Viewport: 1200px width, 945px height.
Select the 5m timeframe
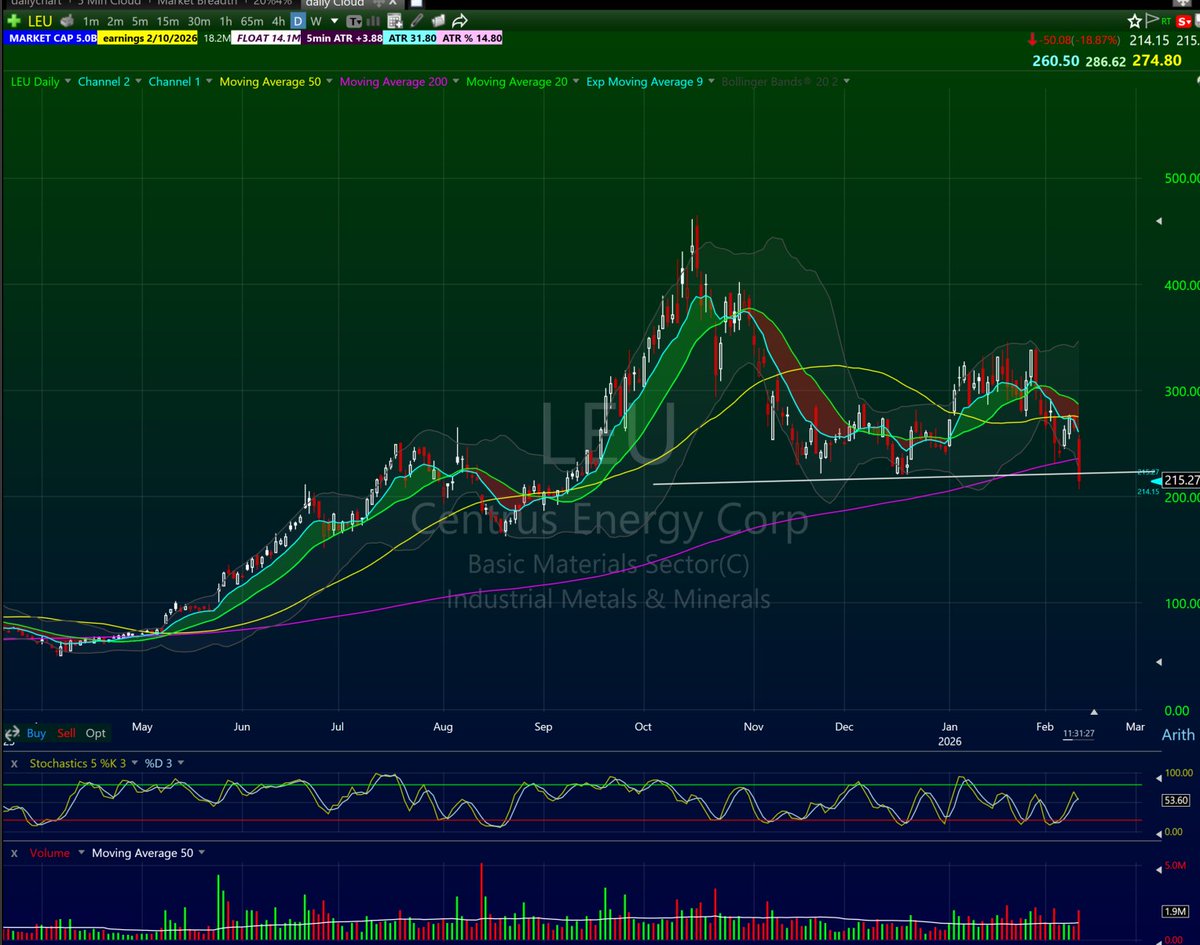point(140,21)
